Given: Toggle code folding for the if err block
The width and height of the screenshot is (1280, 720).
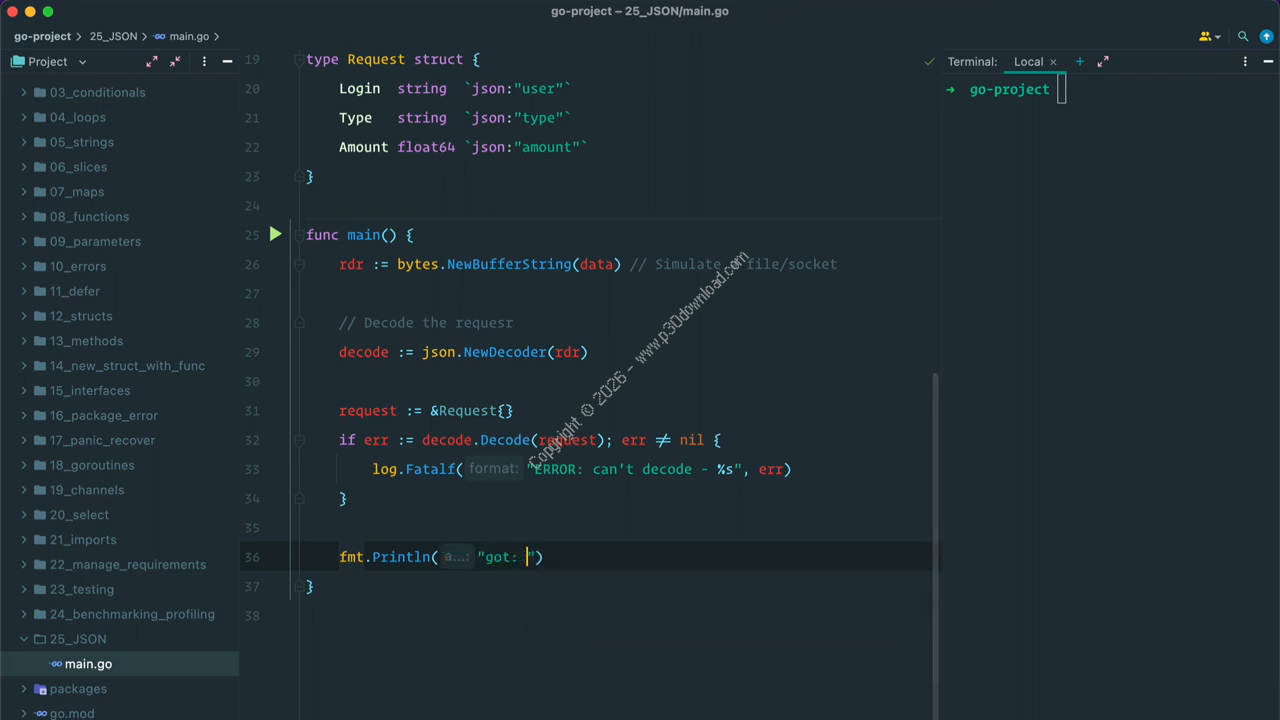Looking at the screenshot, I should [x=298, y=440].
